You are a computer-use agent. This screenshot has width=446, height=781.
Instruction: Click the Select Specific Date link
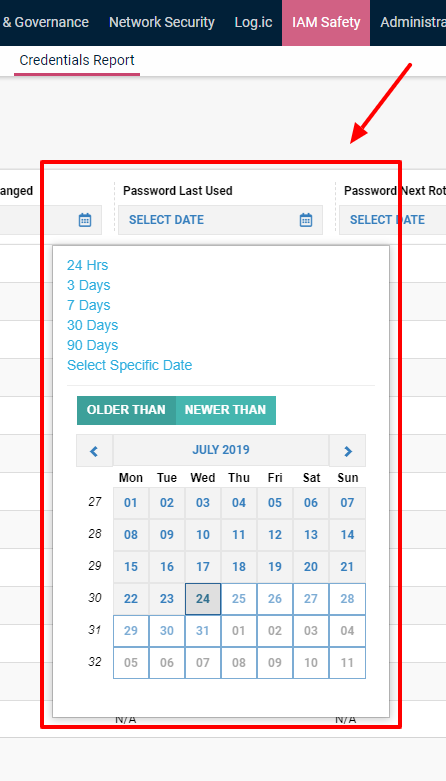pos(130,365)
